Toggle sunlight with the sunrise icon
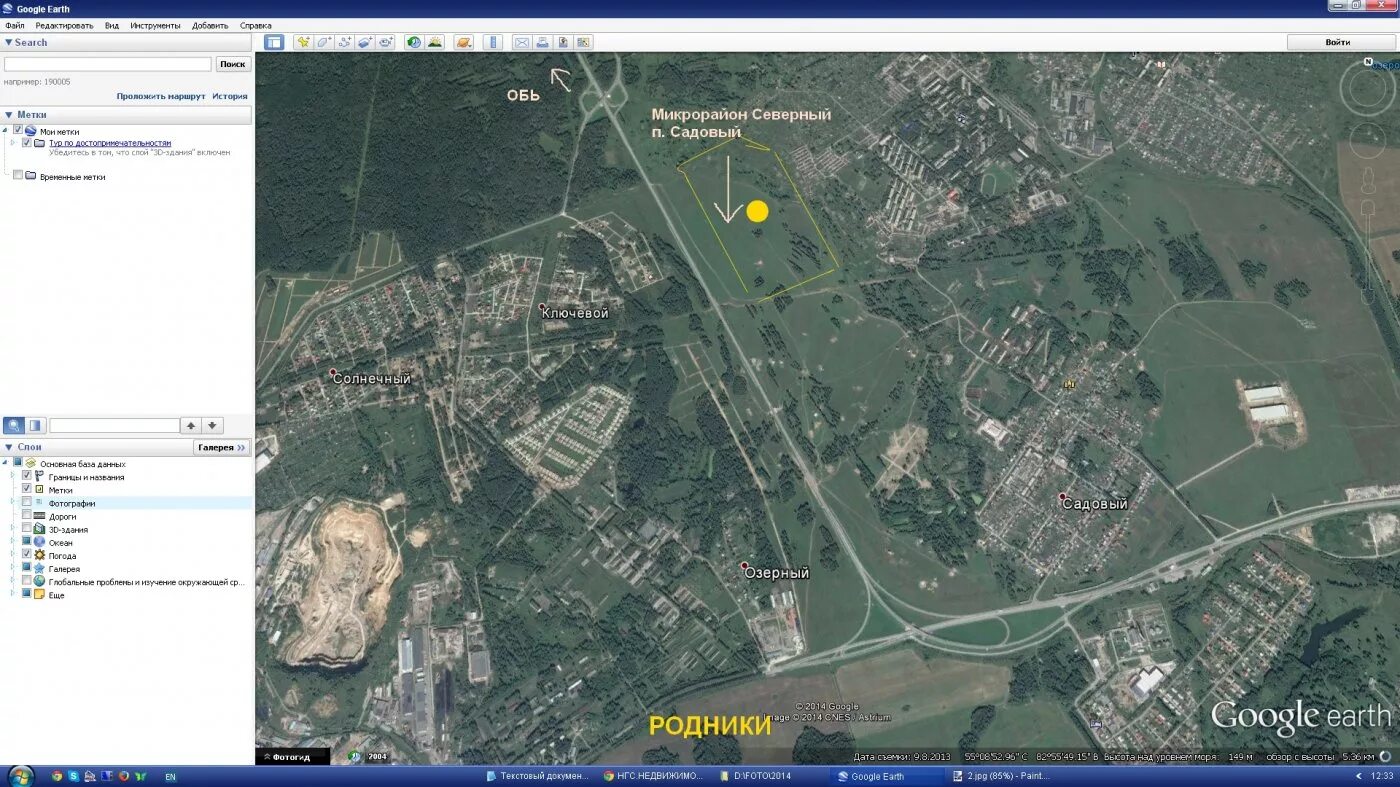 [434, 42]
